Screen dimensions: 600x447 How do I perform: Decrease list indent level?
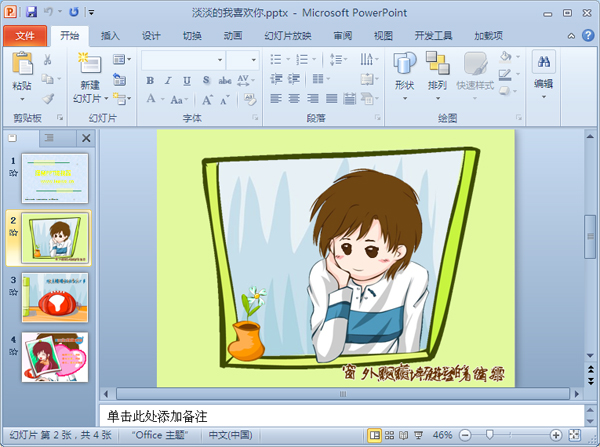pos(276,79)
